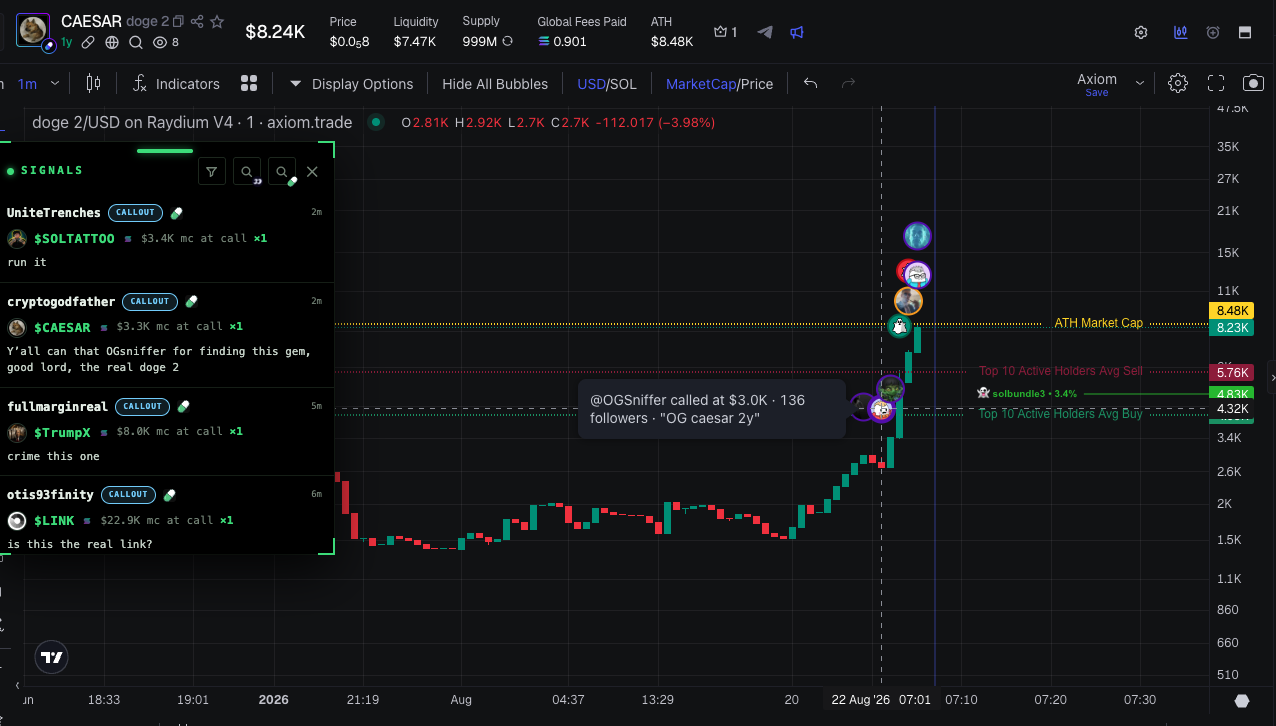Click Top 10 Active Holders Avg Sell label

[x=1060, y=371]
